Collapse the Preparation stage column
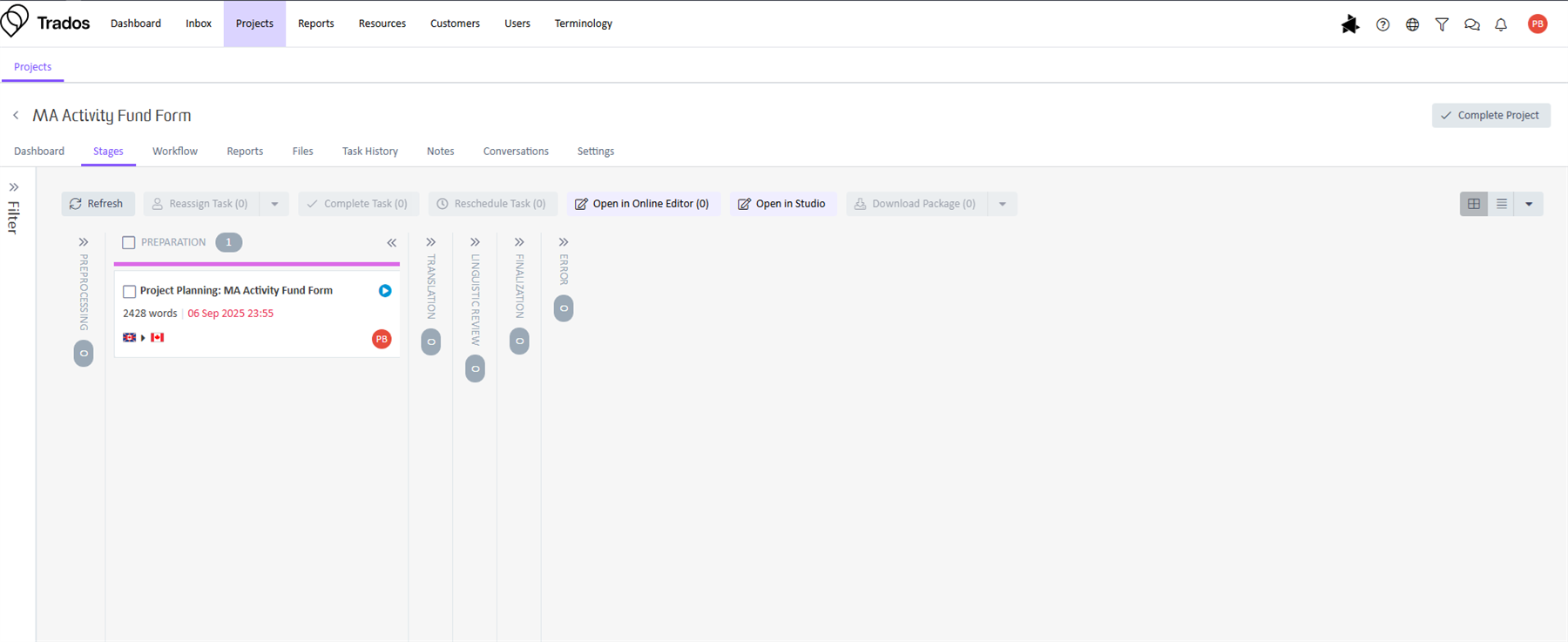 pyautogui.click(x=392, y=243)
